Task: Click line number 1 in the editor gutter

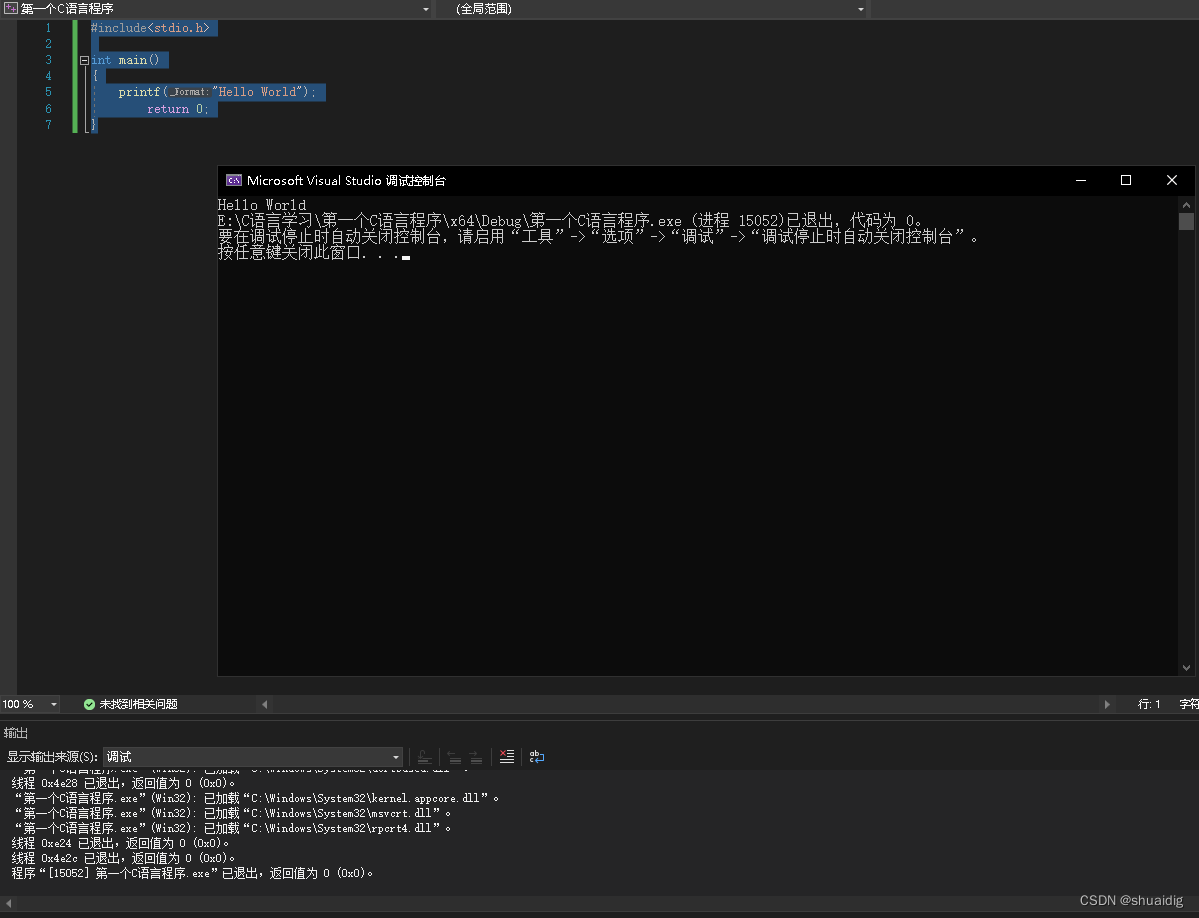Action: [48, 28]
